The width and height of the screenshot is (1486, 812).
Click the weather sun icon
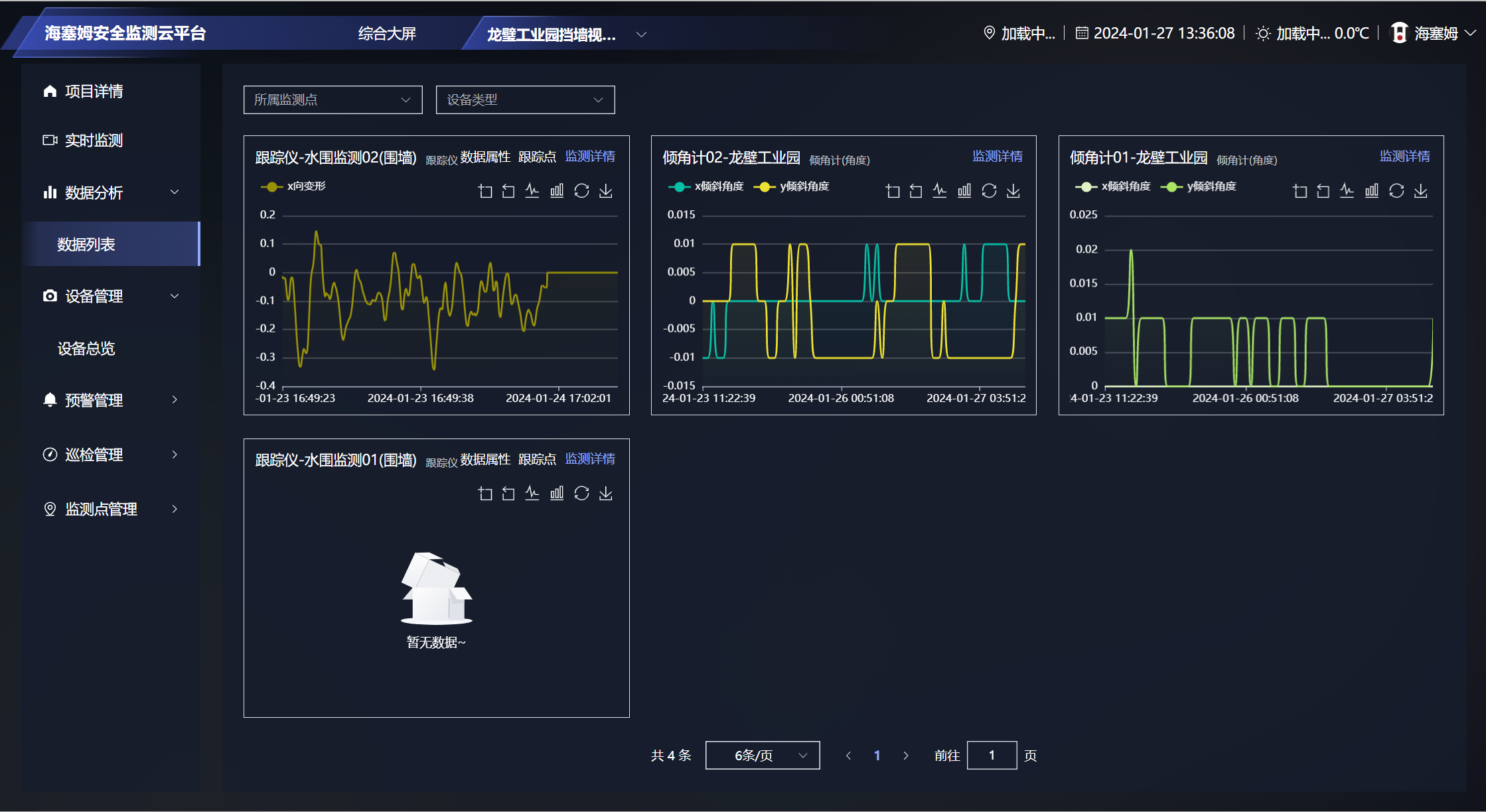(1263, 34)
